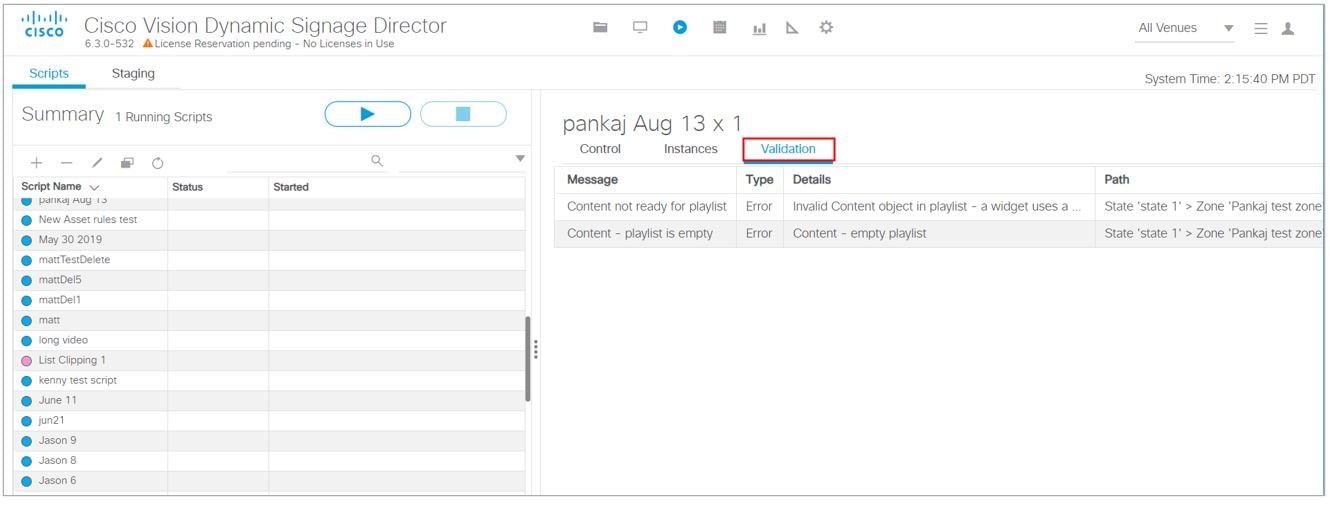Select the Validation tab
Viewport: 1330px width, 509px height.
coord(788,149)
